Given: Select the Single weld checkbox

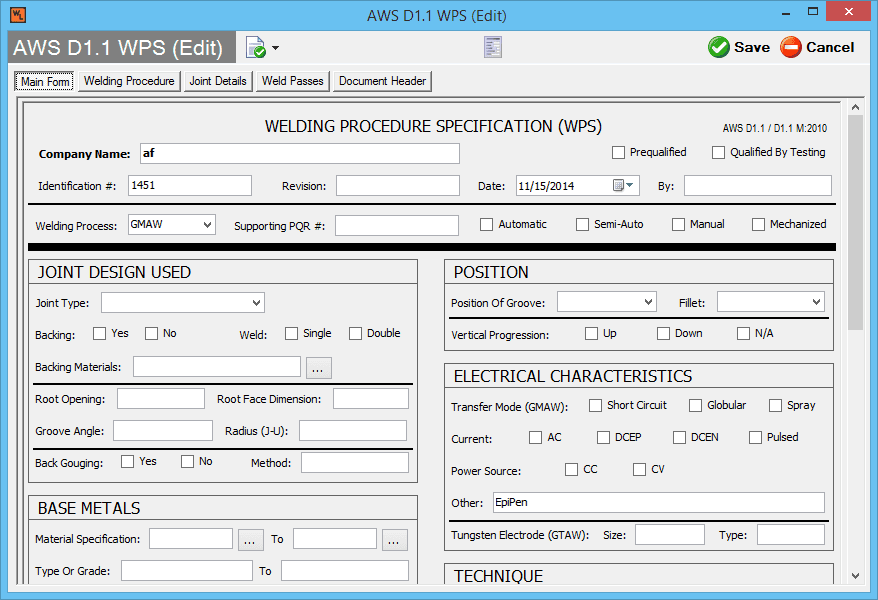Looking at the screenshot, I should 291,334.
